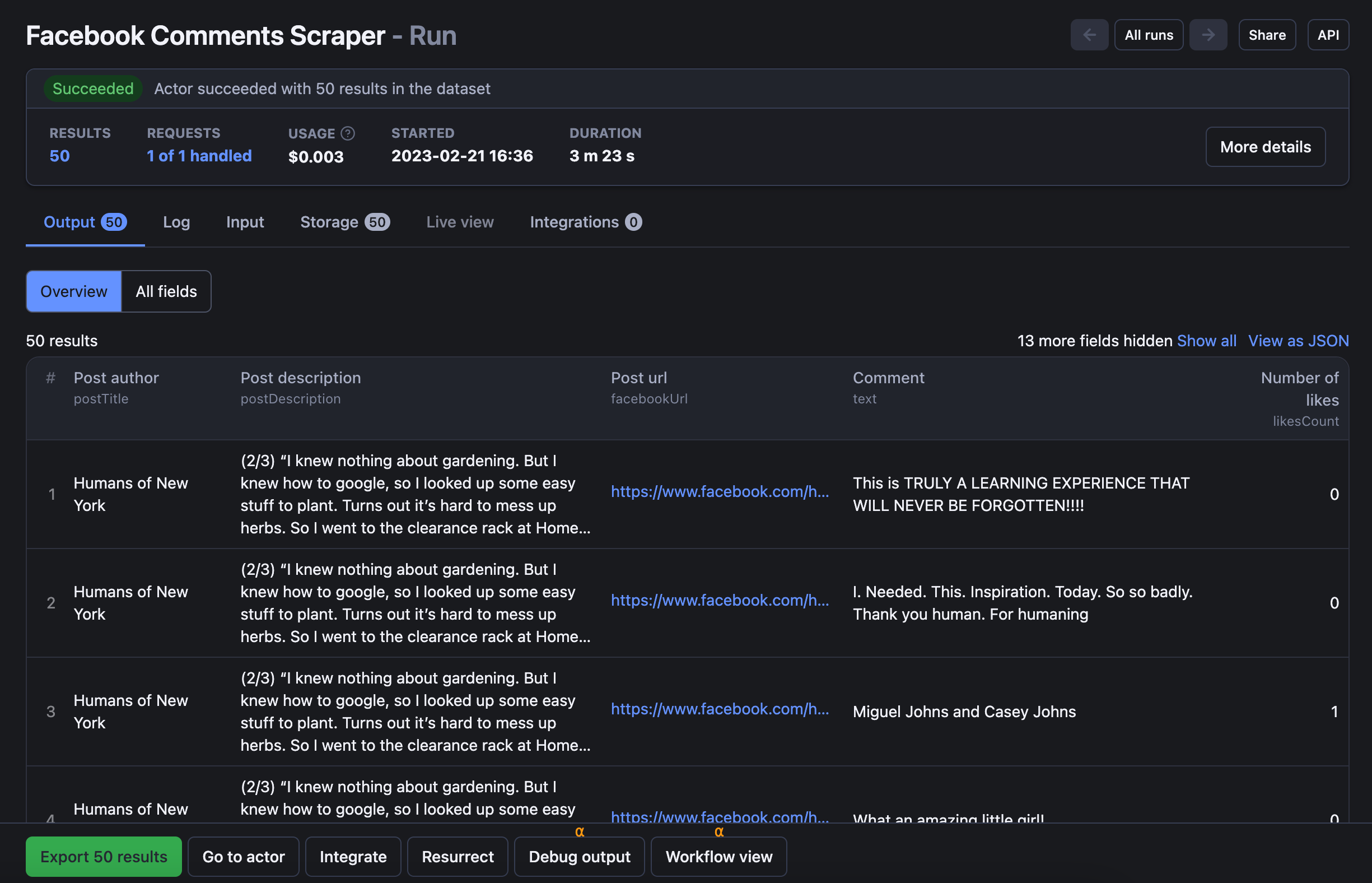Click the Comment column header
This screenshot has width=1372, height=883.
tap(888, 378)
